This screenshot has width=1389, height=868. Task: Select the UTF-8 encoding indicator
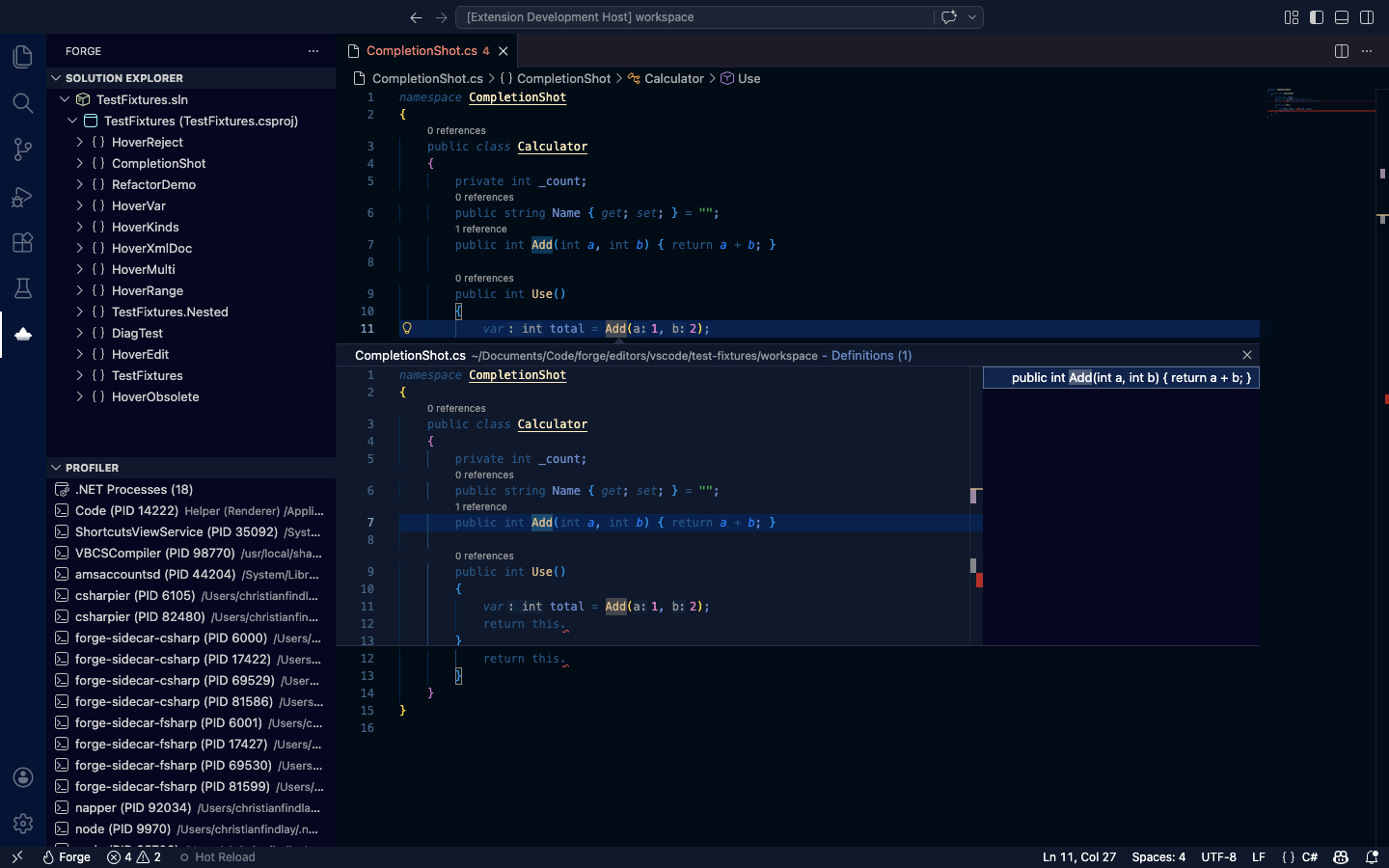(x=1218, y=856)
